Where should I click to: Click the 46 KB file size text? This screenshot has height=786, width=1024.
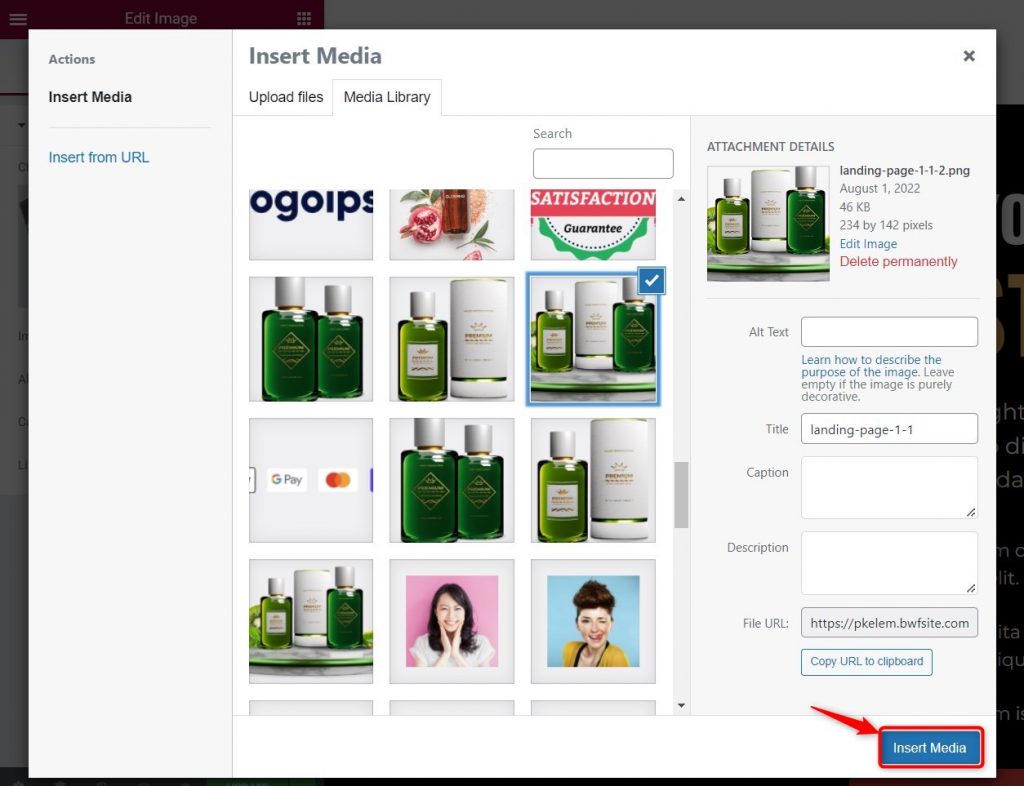coord(855,207)
